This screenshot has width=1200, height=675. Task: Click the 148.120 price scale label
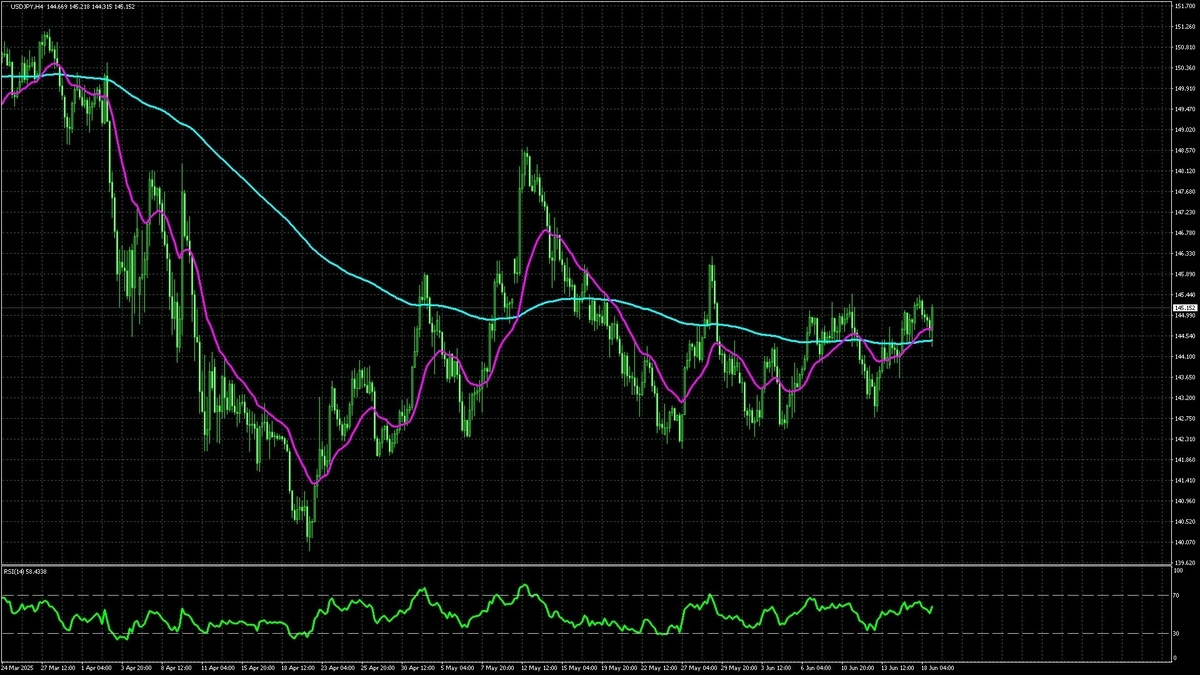1183,171
